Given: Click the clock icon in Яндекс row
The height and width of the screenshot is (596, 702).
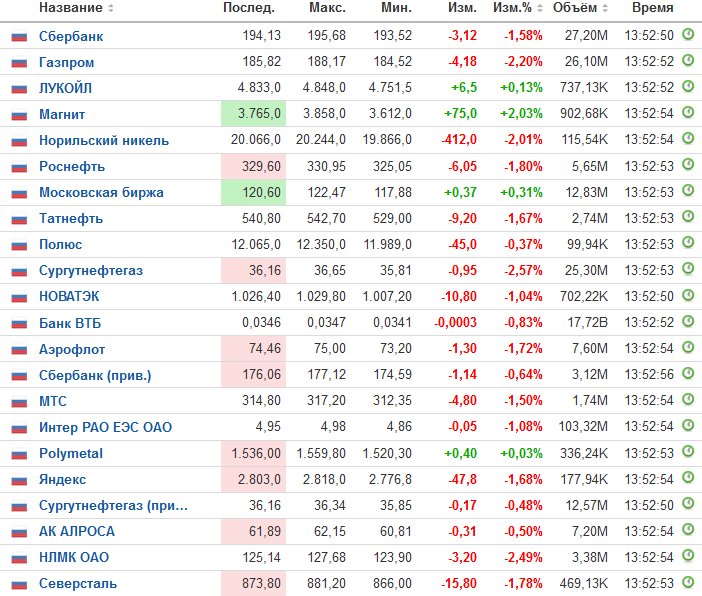Looking at the screenshot, I should [x=688, y=477].
